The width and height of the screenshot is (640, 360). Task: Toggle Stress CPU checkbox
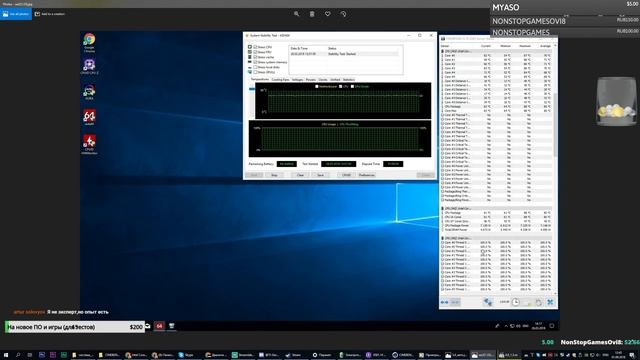coord(255,47)
